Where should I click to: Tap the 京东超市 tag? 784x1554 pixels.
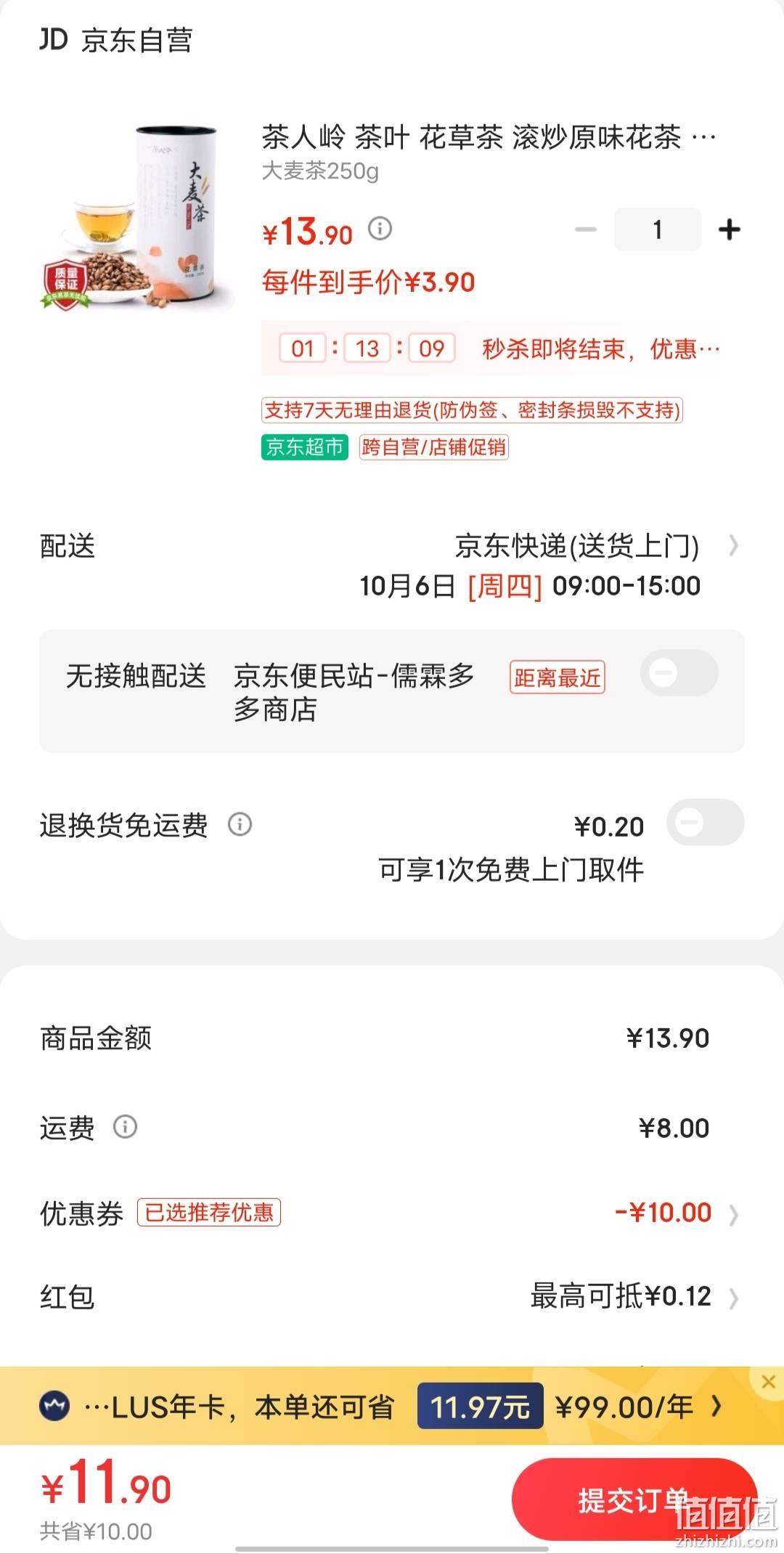(x=305, y=447)
